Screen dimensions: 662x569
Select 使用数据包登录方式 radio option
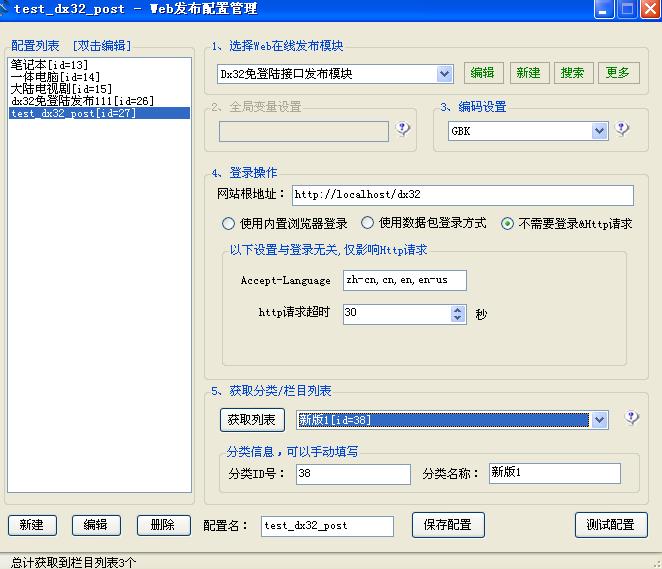[x=368, y=224]
